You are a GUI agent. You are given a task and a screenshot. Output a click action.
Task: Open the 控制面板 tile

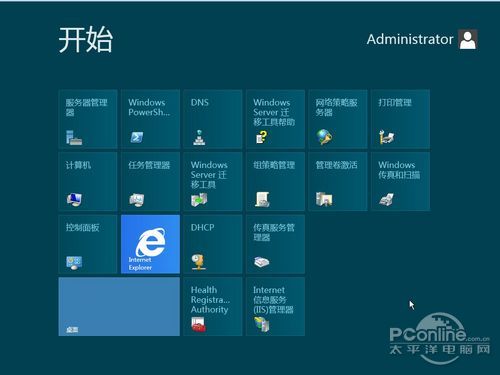(x=88, y=244)
